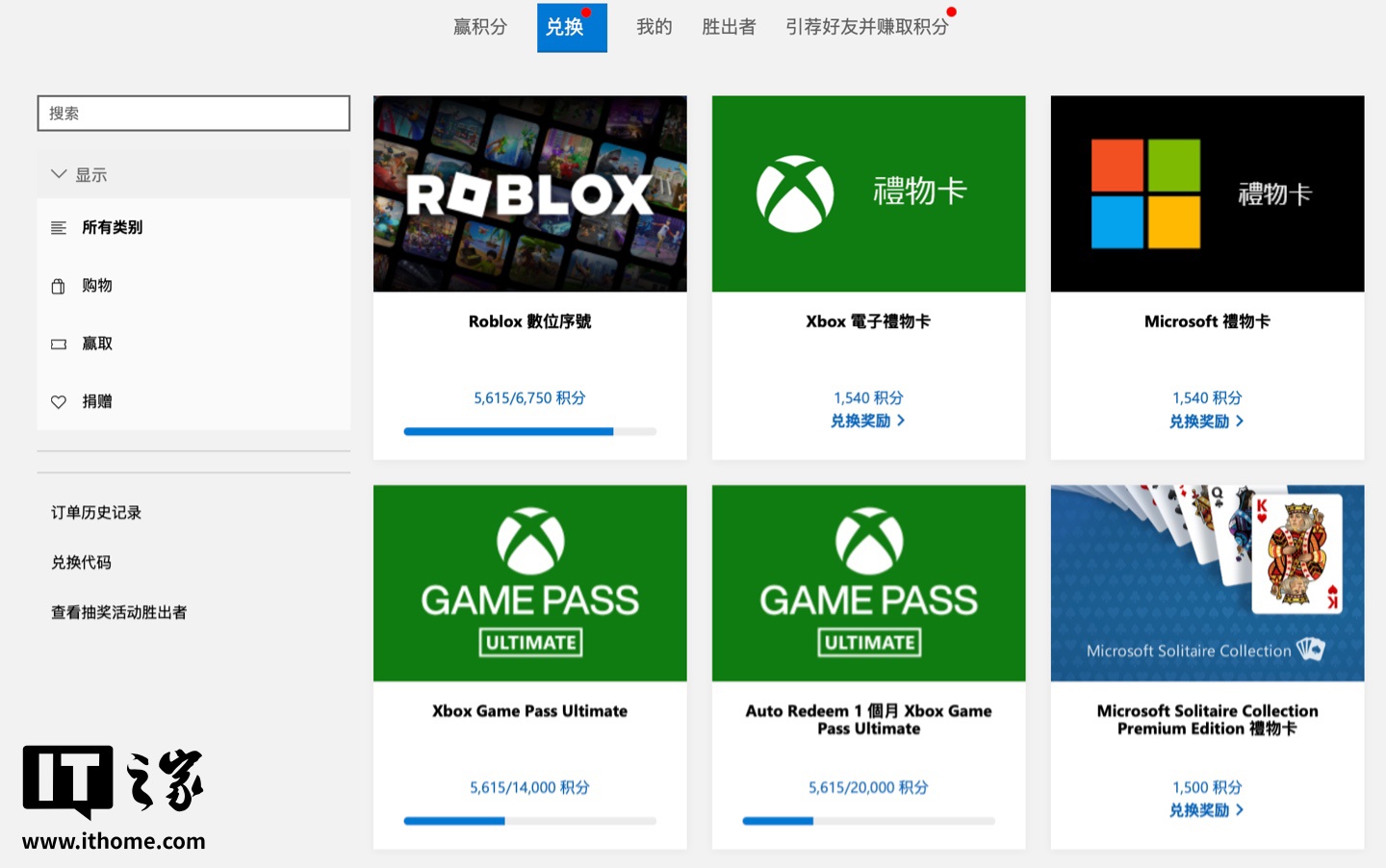The width and height of the screenshot is (1386, 868).
Task: Click 兑换奖励 under Solitaire Collection
Action: (x=1207, y=810)
